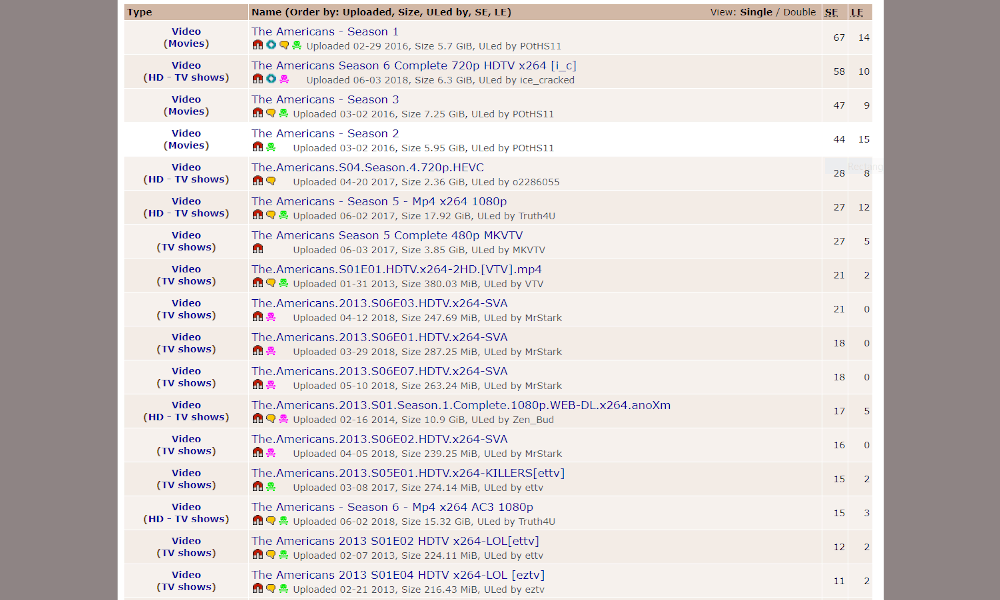Open The Americans - Season 2 torrent page
1000x600 pixels.
click(x=325, y=133)
